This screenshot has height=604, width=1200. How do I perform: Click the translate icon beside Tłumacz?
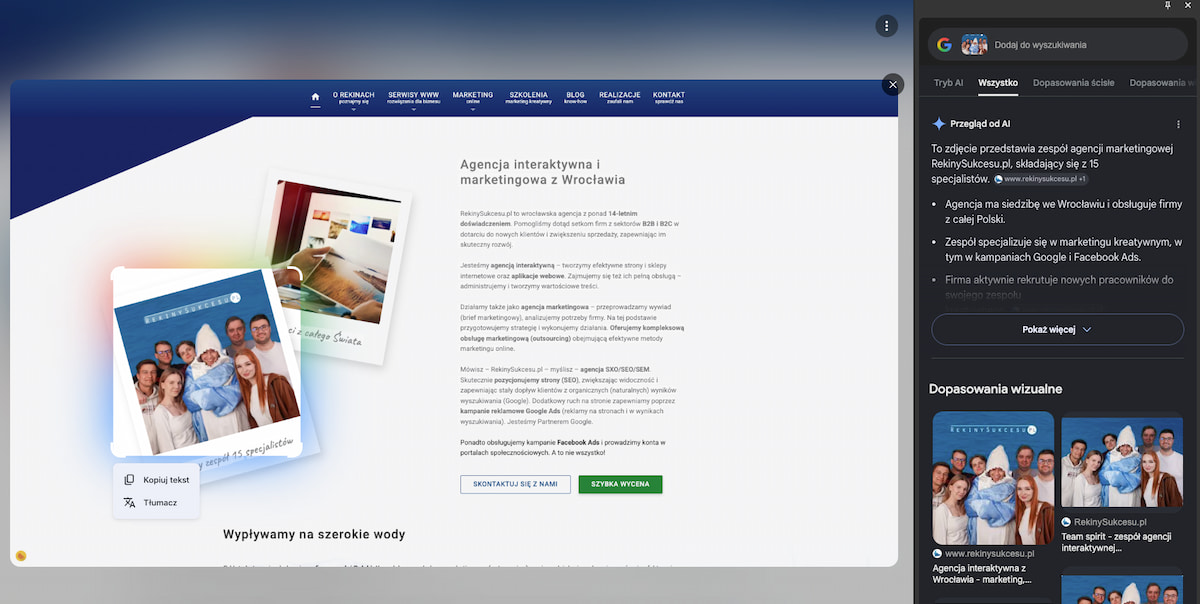click(129, 502)
